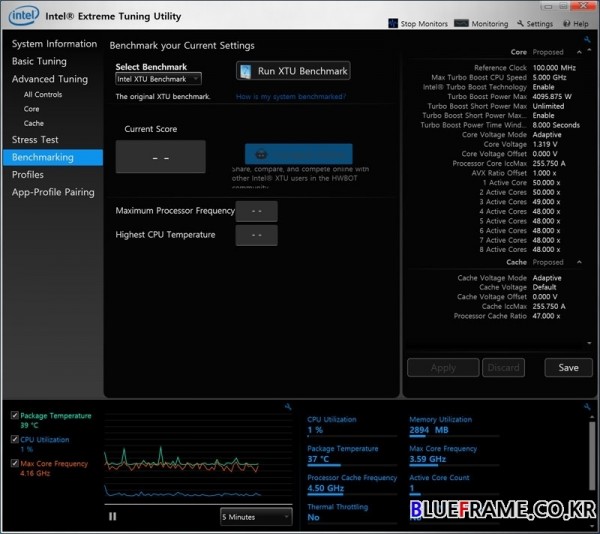Screen dimensions: 600x534
Task: Click the Intel logo icon
Action: 24,15
